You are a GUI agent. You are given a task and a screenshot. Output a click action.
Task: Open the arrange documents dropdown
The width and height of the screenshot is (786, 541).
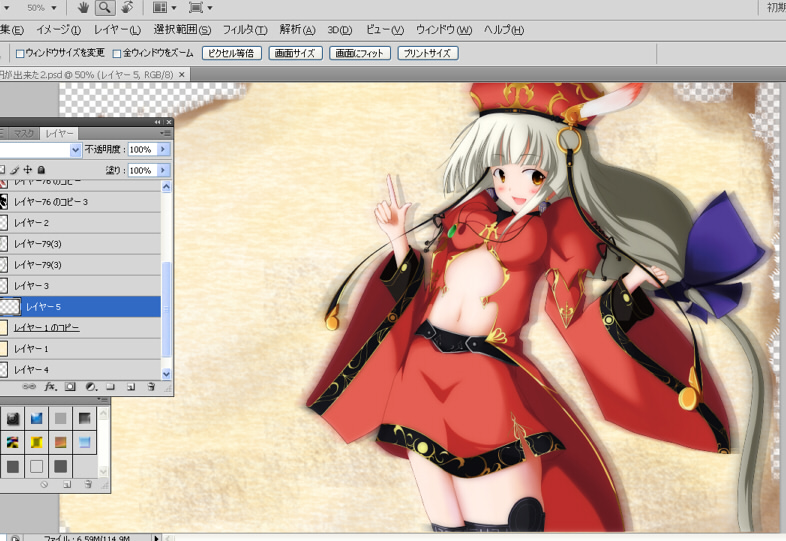163,7
